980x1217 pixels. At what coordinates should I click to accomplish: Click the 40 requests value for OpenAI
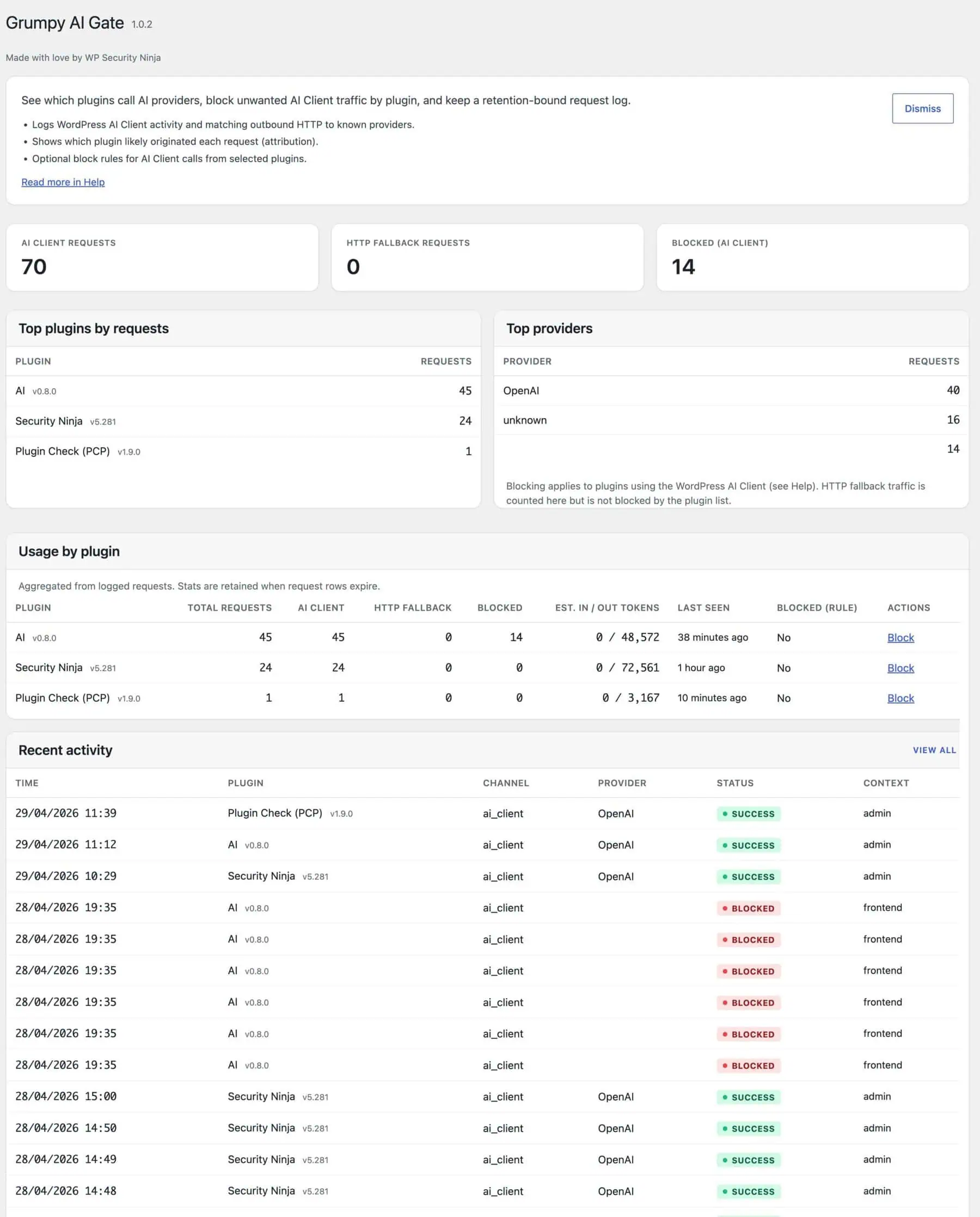coord(953,390)
